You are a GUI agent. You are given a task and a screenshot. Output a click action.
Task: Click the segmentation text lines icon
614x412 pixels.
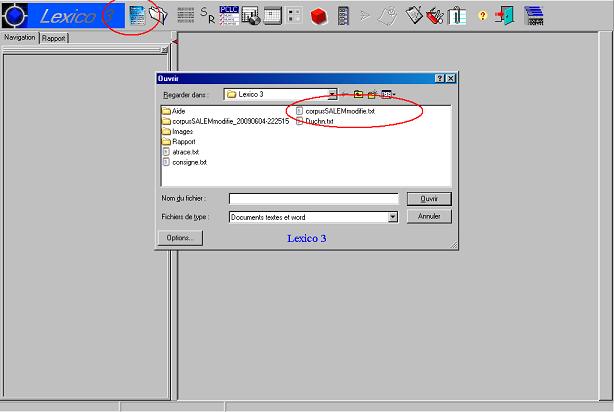coord(186,15)
